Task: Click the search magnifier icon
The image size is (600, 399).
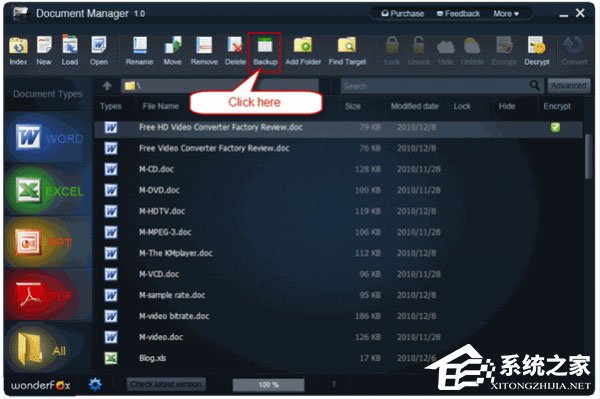Action: [535, 85]
